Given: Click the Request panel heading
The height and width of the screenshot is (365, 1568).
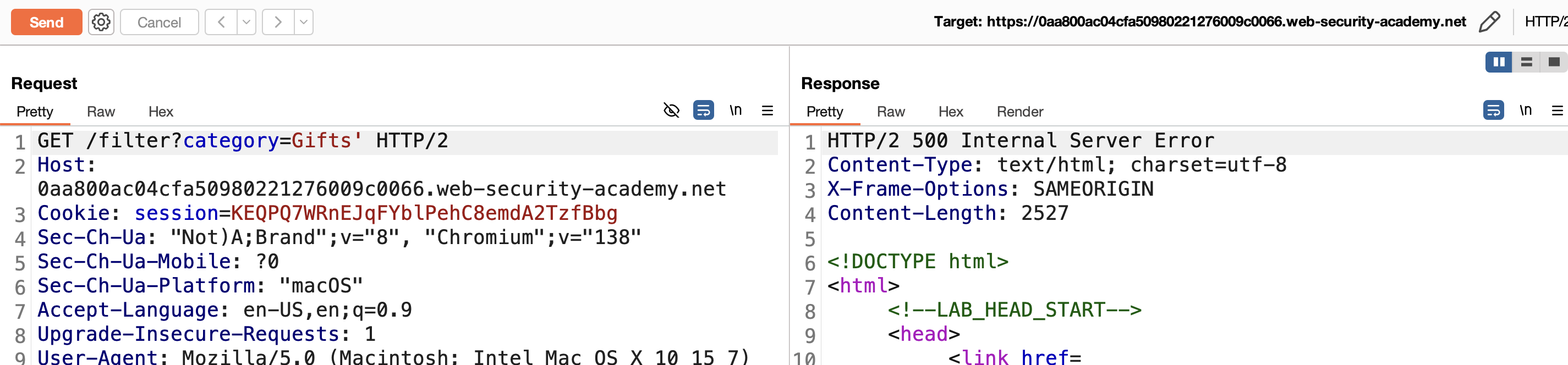Looking at the screenshot, I should pyautogui.click(x=44, y=84).
